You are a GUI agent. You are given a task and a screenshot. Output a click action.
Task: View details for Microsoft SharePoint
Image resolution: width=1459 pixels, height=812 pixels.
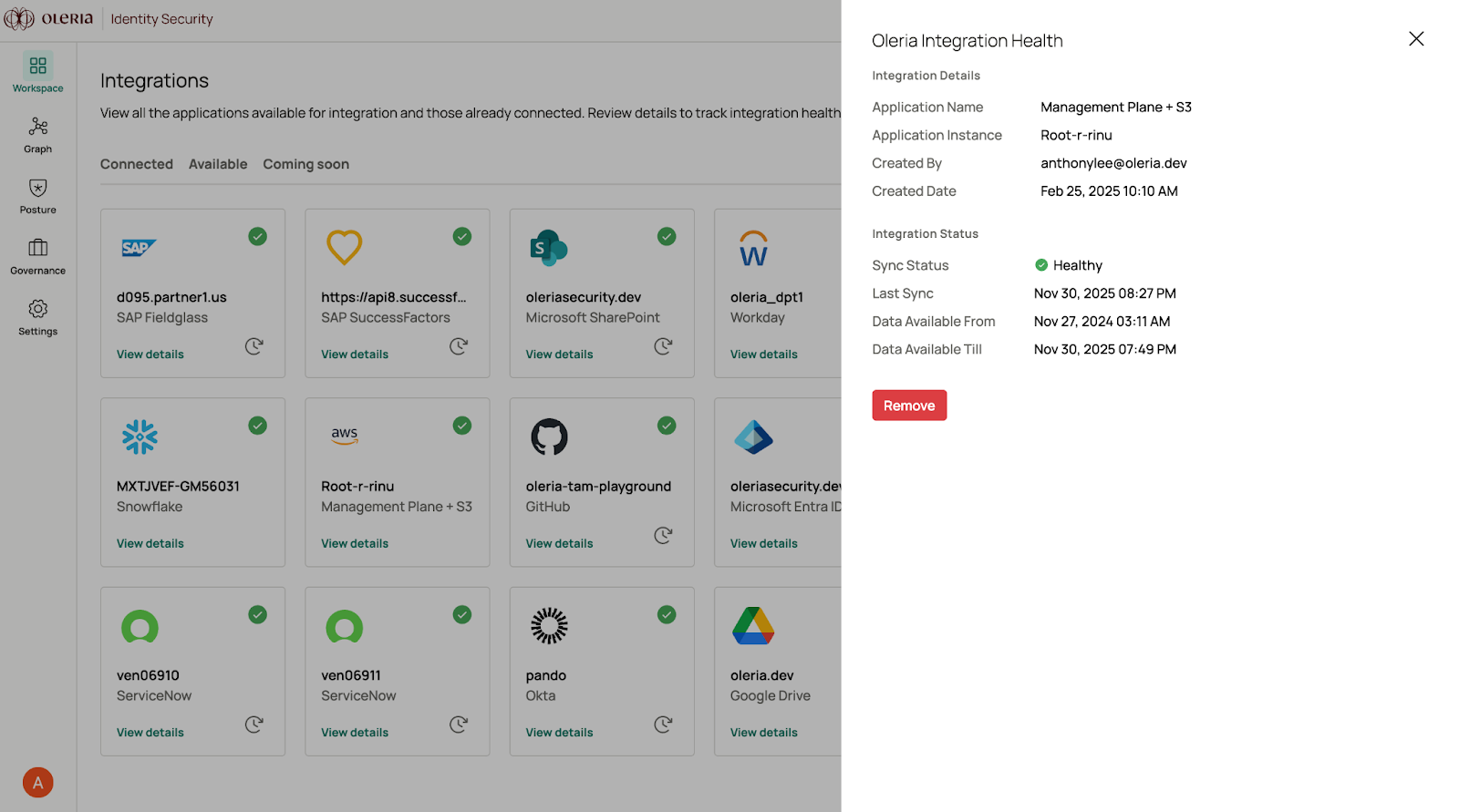(559, 355)
